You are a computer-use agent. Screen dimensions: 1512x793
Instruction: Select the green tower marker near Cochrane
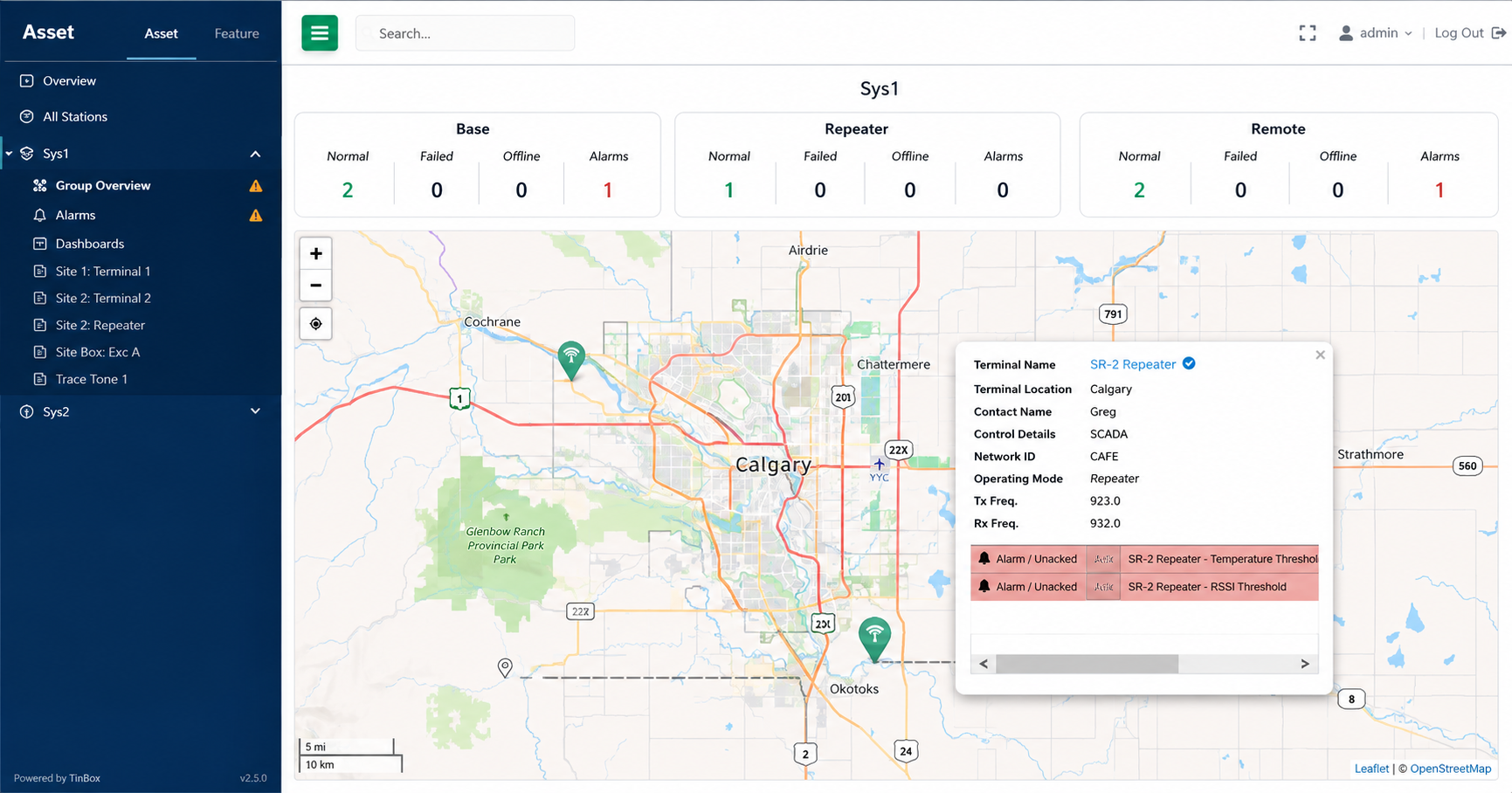tap(571, 359)
